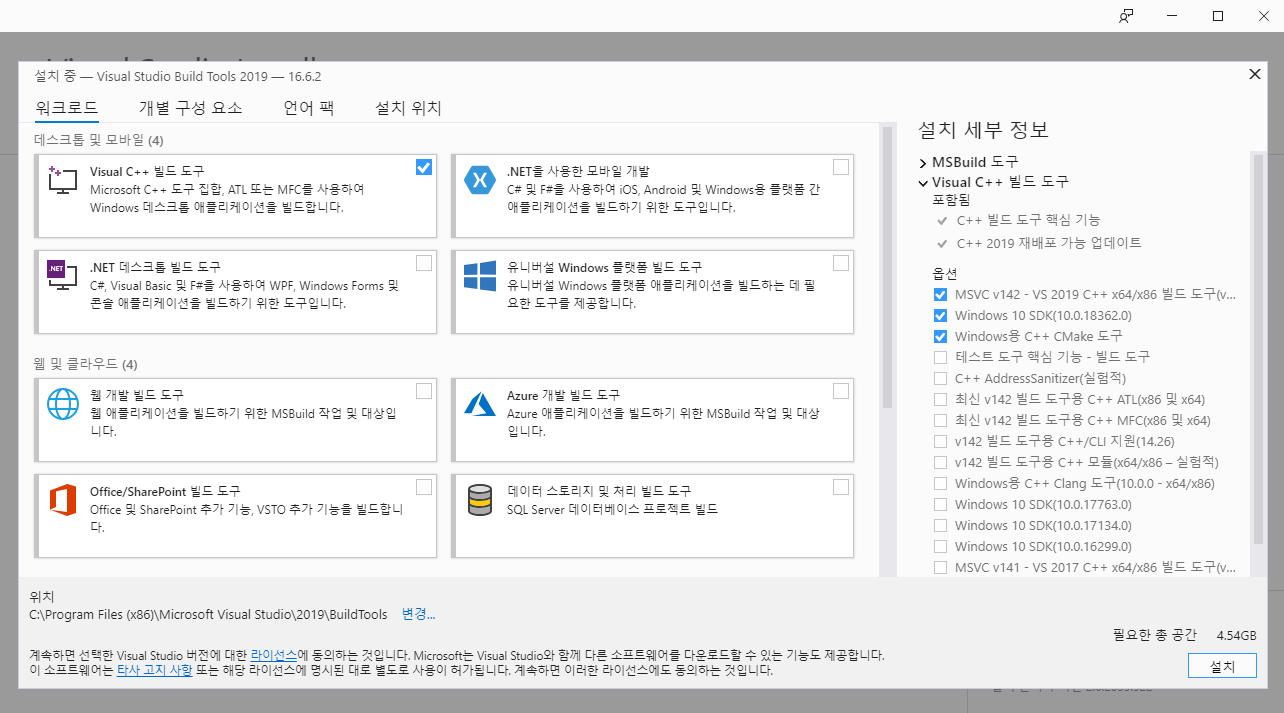Screen dimensions: 1284x713
Task: Open the 워크로드 tab
Action: (66, 108)
